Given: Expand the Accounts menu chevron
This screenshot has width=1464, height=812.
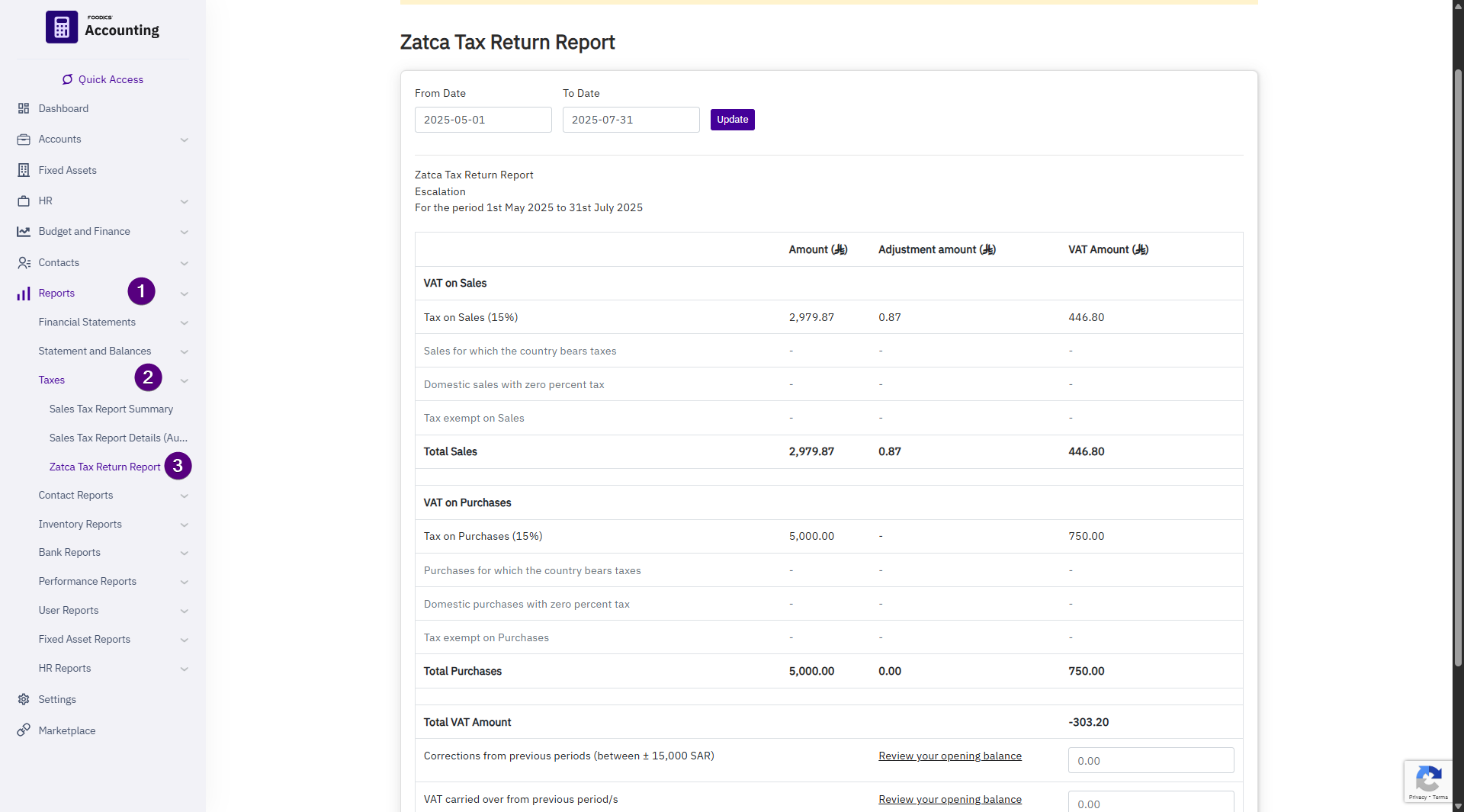Looking at the screenshot, I should 184,140.
